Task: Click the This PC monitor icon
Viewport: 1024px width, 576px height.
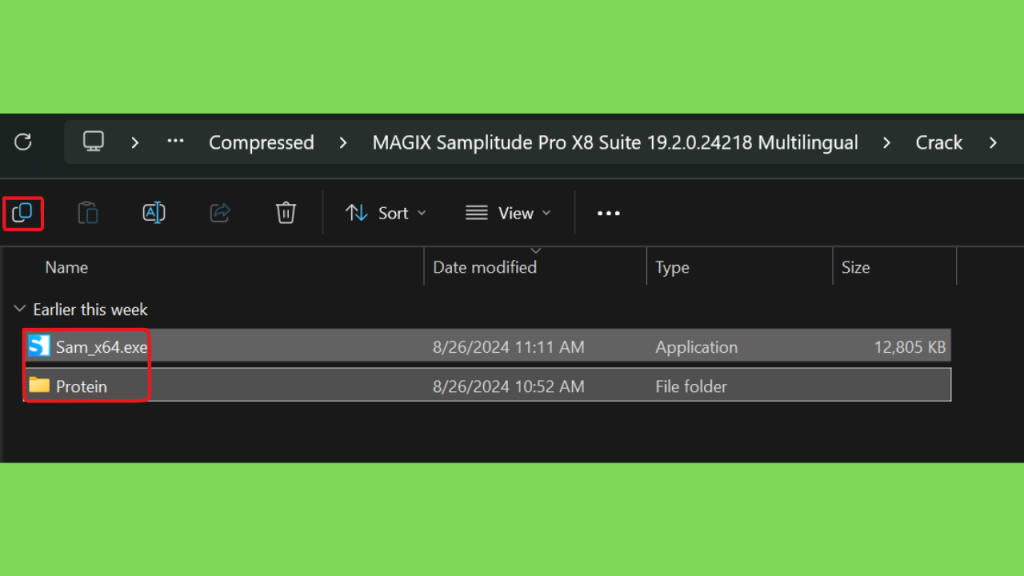Action: [x=94, y=142]
